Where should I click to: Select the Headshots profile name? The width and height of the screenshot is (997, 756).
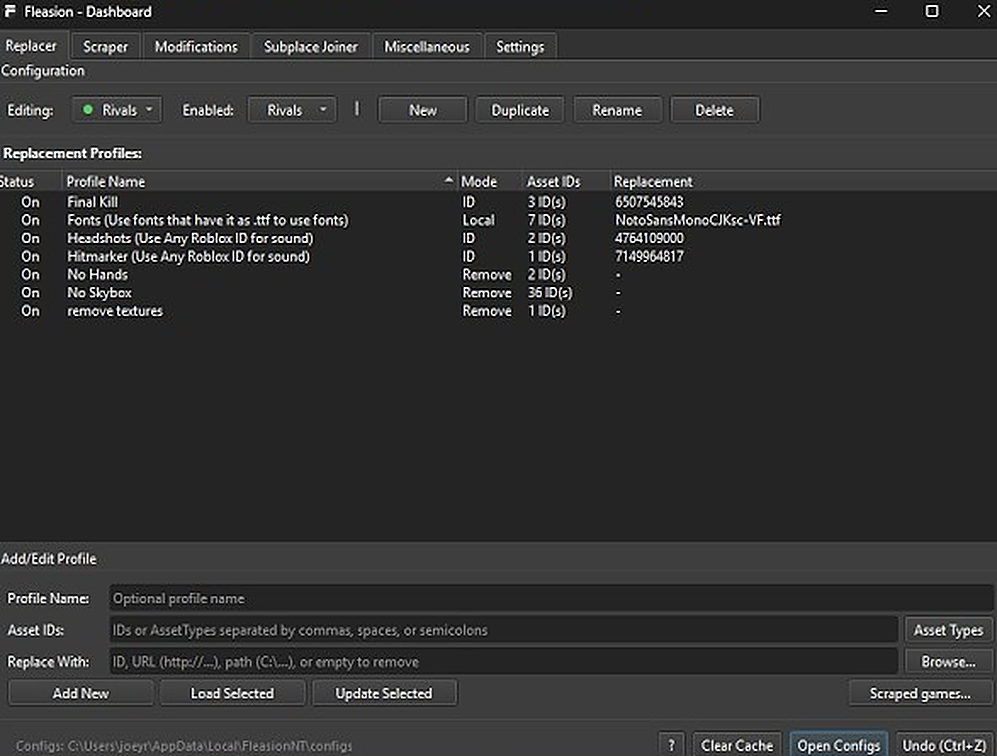(190, 238)
